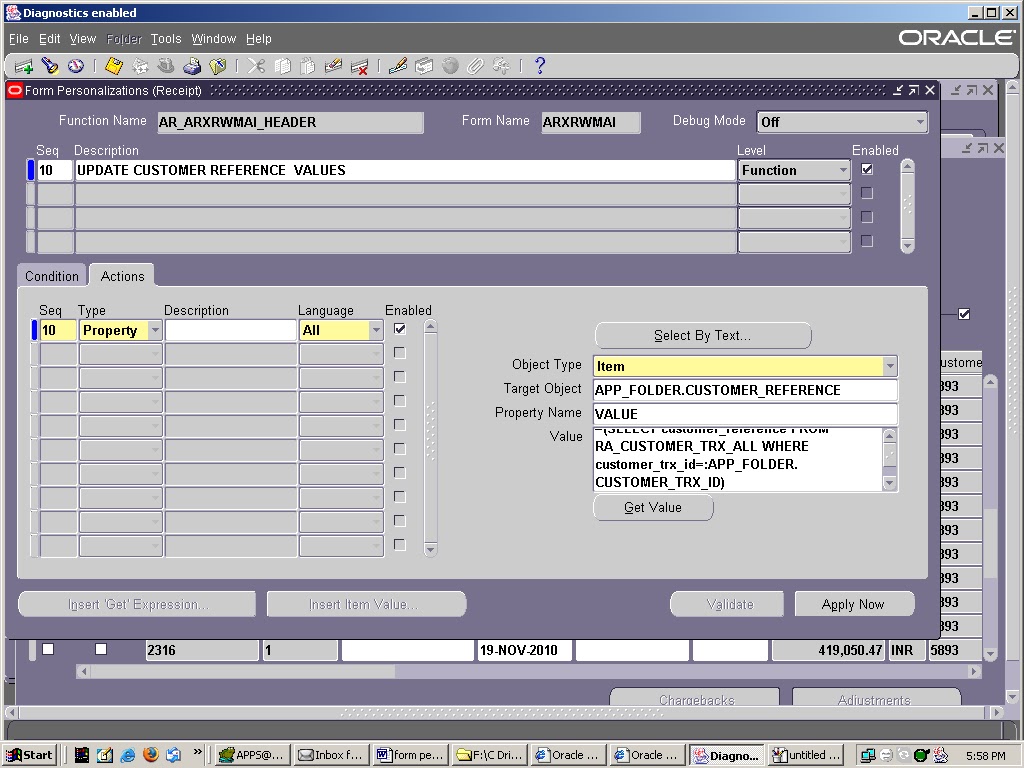
Task: Cut with the scissors icon
Action: [256, 66]
